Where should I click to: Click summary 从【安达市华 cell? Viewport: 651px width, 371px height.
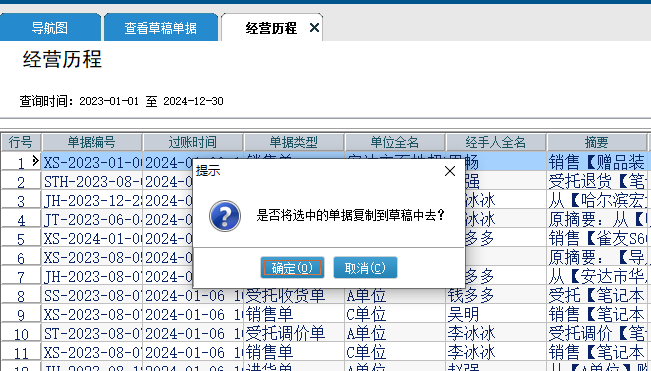point(597,276)
